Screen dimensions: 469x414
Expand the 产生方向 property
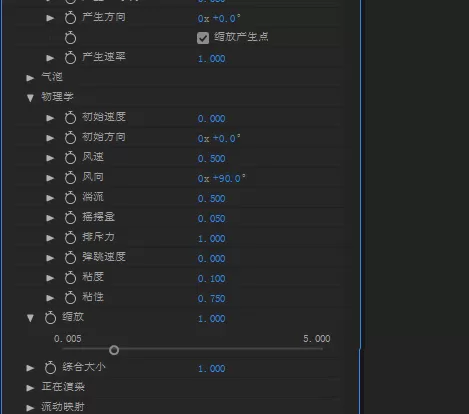tap(50, 18)
